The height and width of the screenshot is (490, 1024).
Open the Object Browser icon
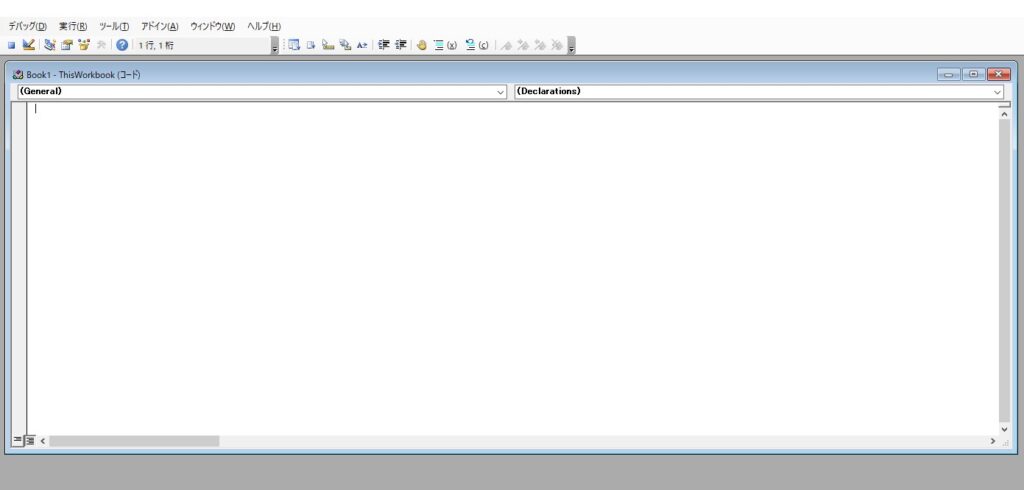[84, 45]
